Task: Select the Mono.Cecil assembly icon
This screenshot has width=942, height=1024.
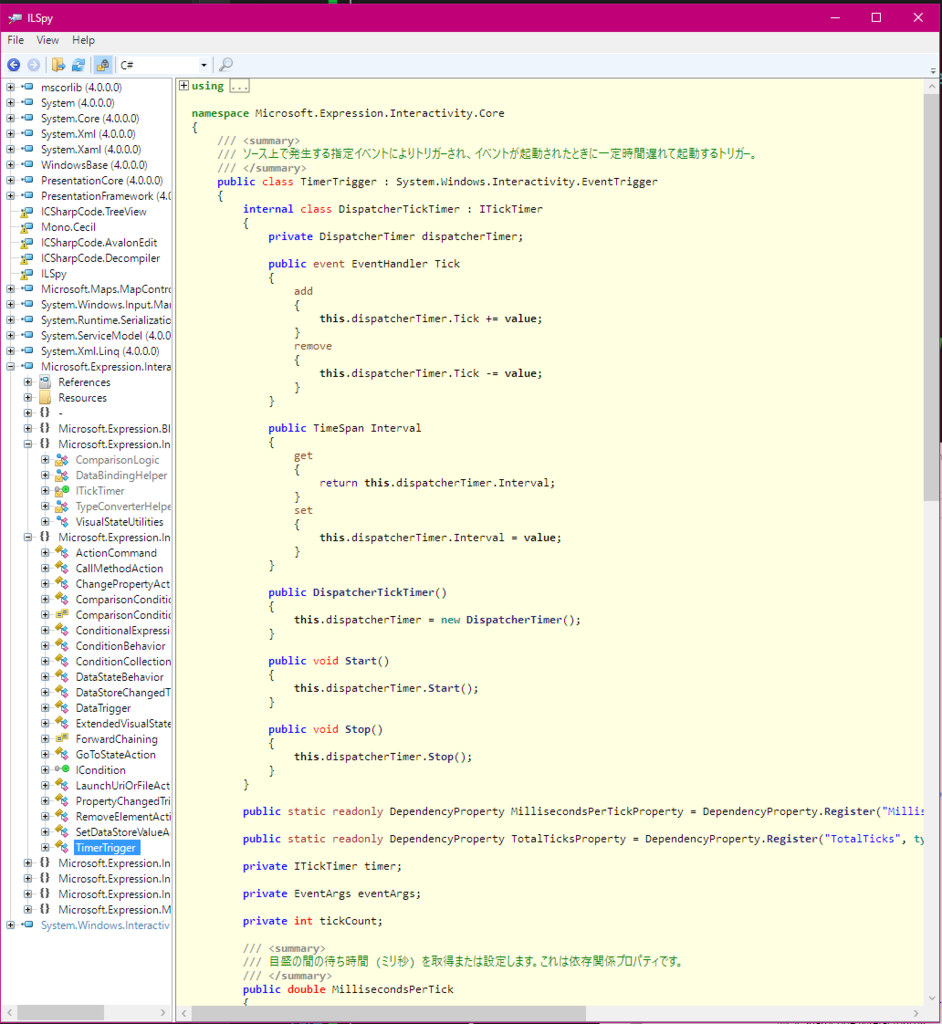Action: pyautogui.click(x=27, y=227)
